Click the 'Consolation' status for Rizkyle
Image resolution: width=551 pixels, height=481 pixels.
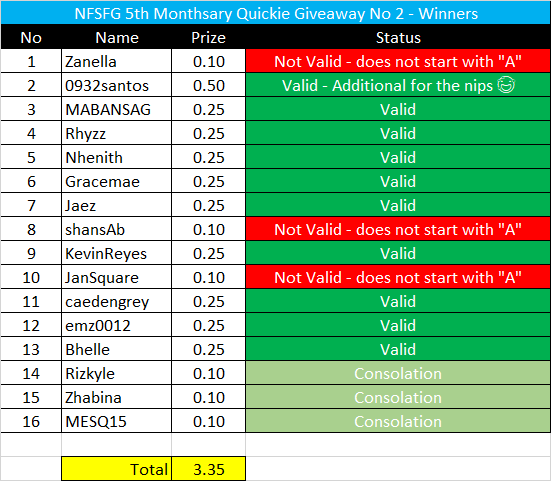(x=398, y=373)
